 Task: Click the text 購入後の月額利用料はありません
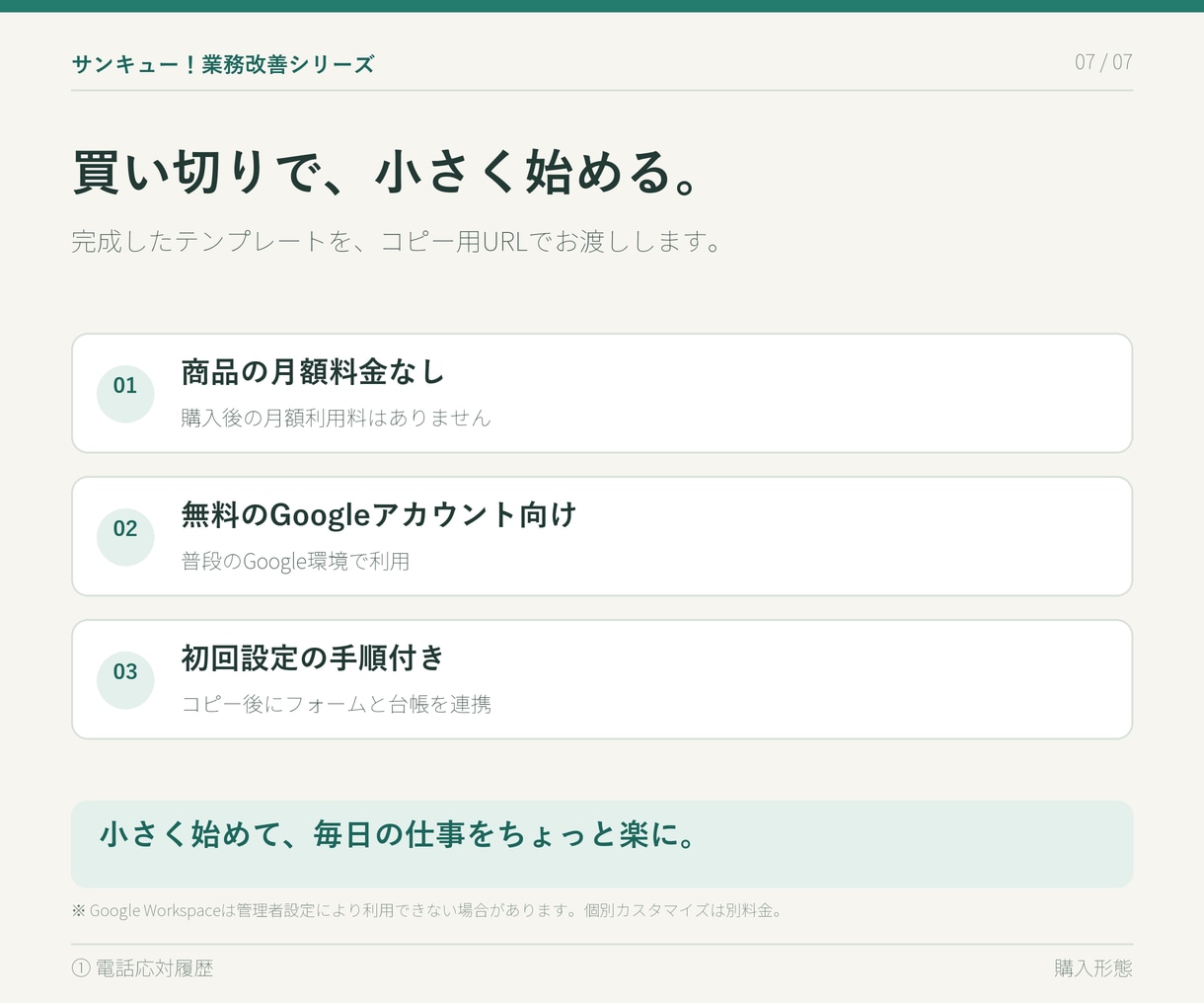pyautogui.click(x=336, y=418)
